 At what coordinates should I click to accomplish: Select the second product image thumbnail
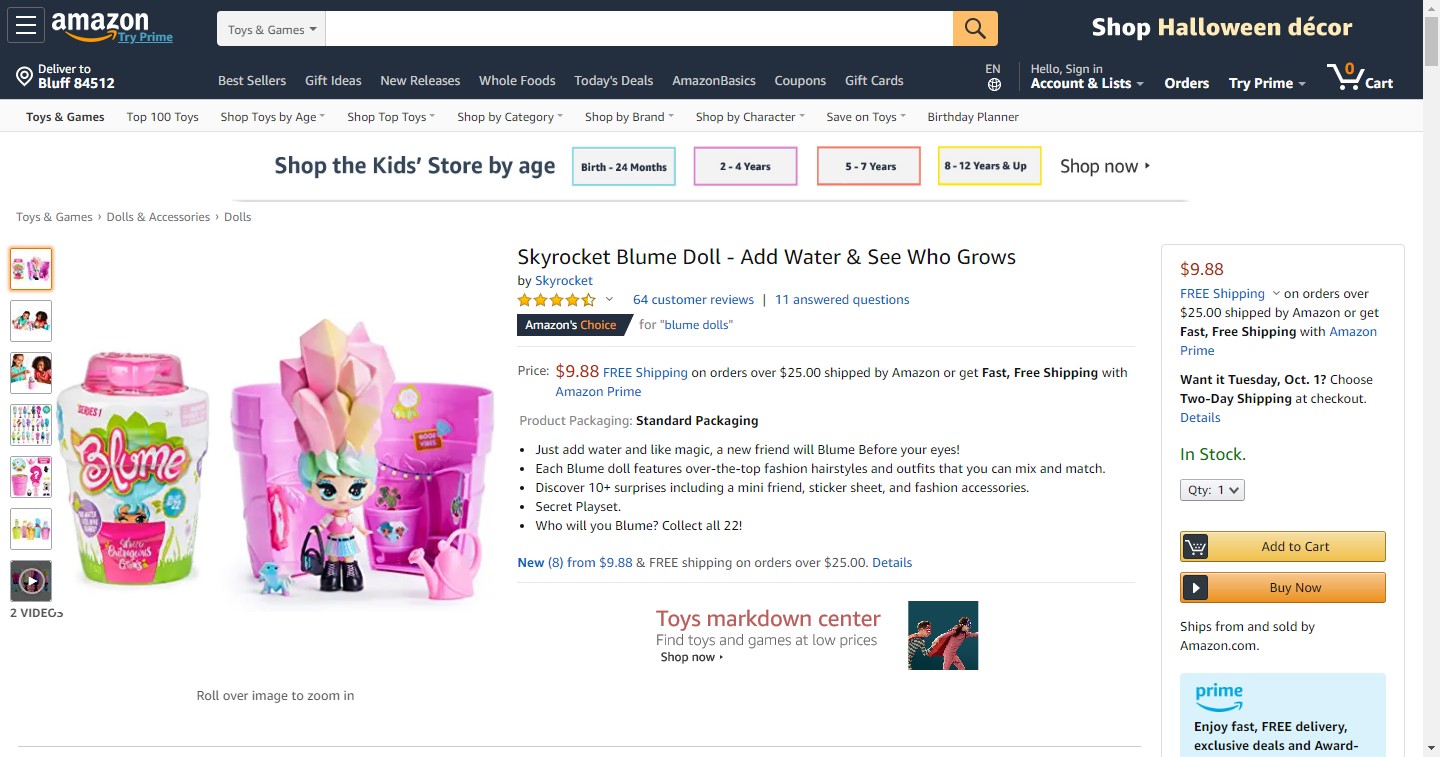pos(31,321)
